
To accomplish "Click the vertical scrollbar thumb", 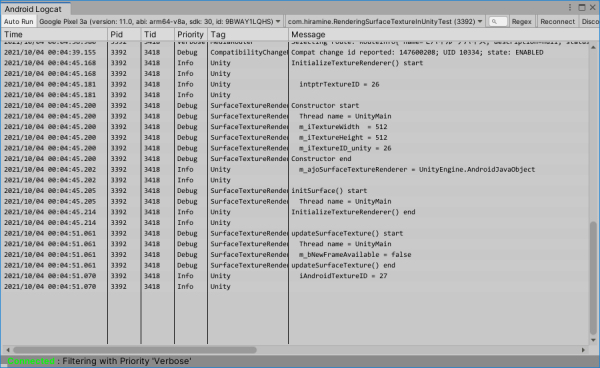I will 593,277.
